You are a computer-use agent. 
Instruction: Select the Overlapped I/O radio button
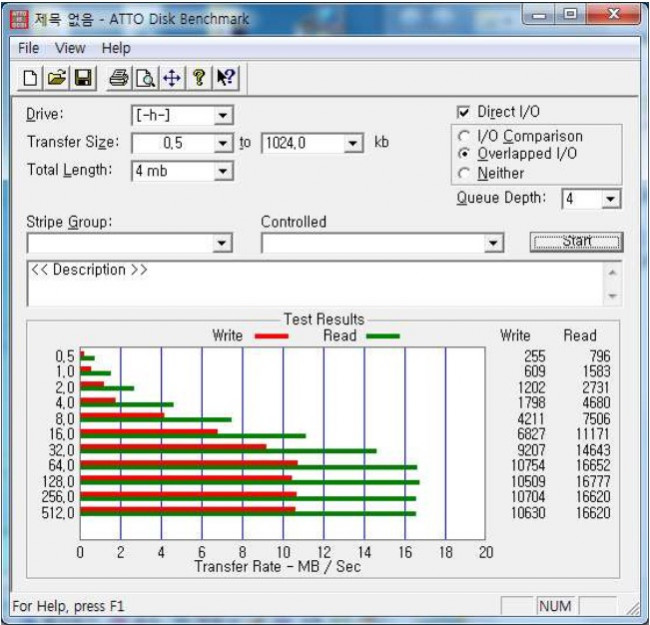463,154
